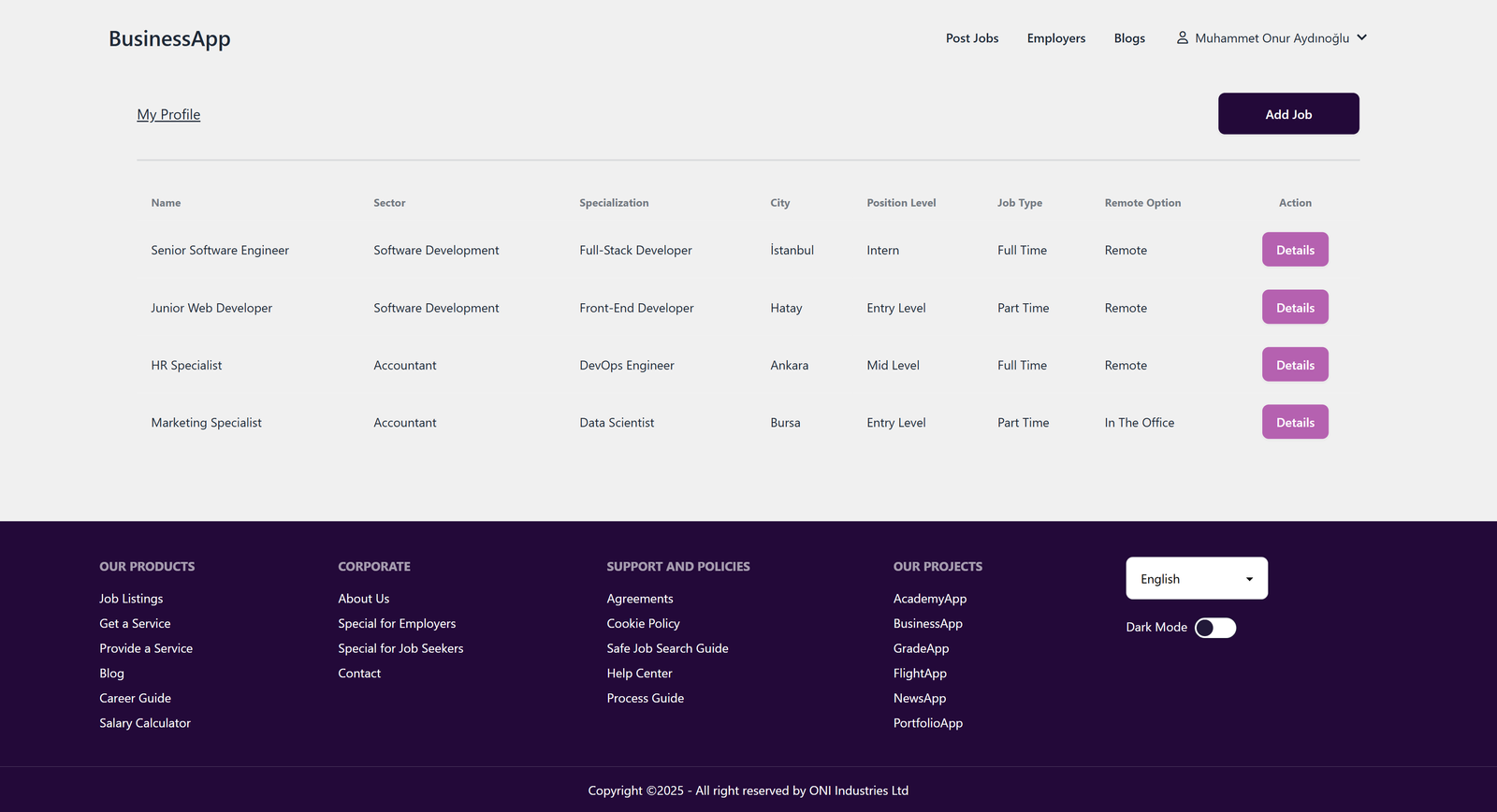View details for Junior Web Developer
Screen dimensions: 1497x812
point(1295,308)
